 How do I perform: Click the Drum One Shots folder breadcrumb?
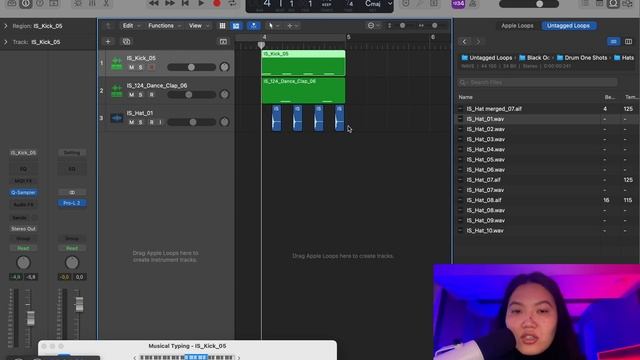pyautogui.click(x=582, y=58)
